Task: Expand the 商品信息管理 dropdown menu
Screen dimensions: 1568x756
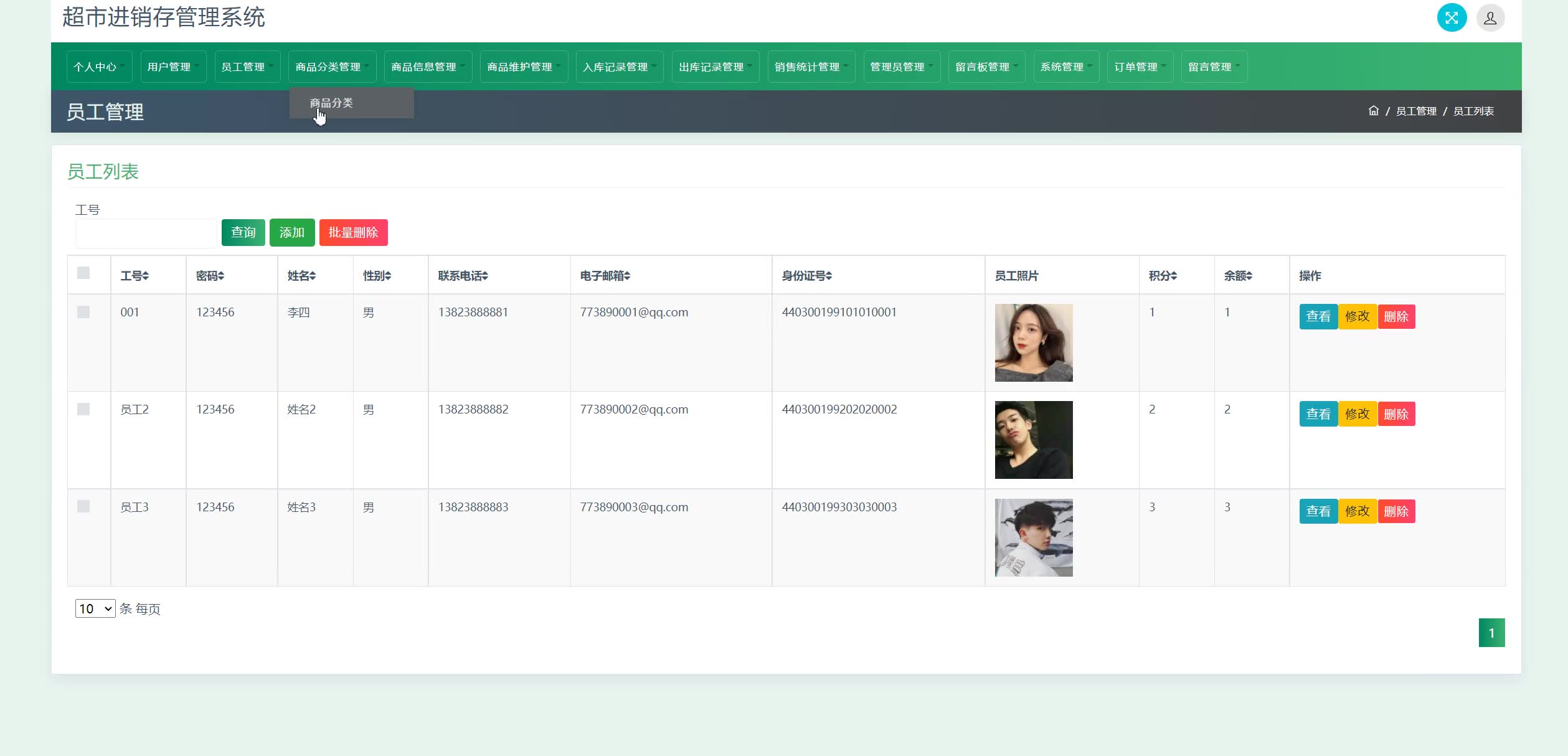Action: click(x=428, y=67)
